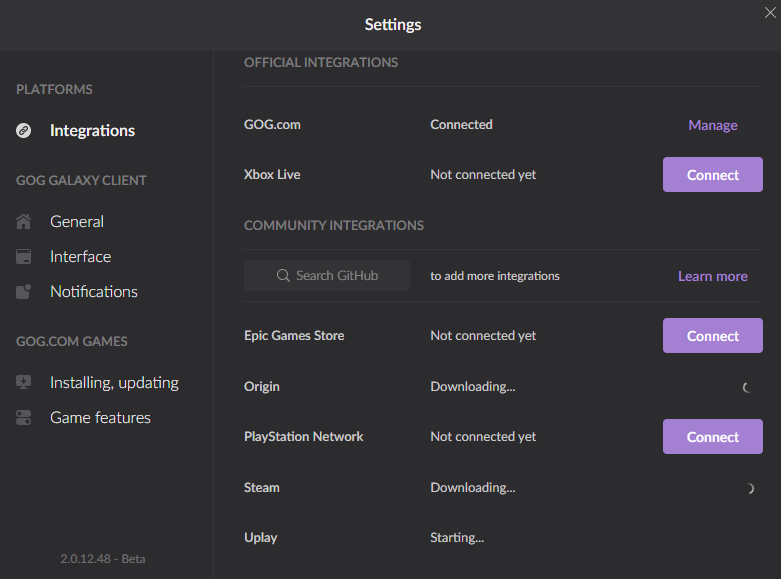781x579 pixels.
Task: Select Game features section
Action: [x=100, y=418]
